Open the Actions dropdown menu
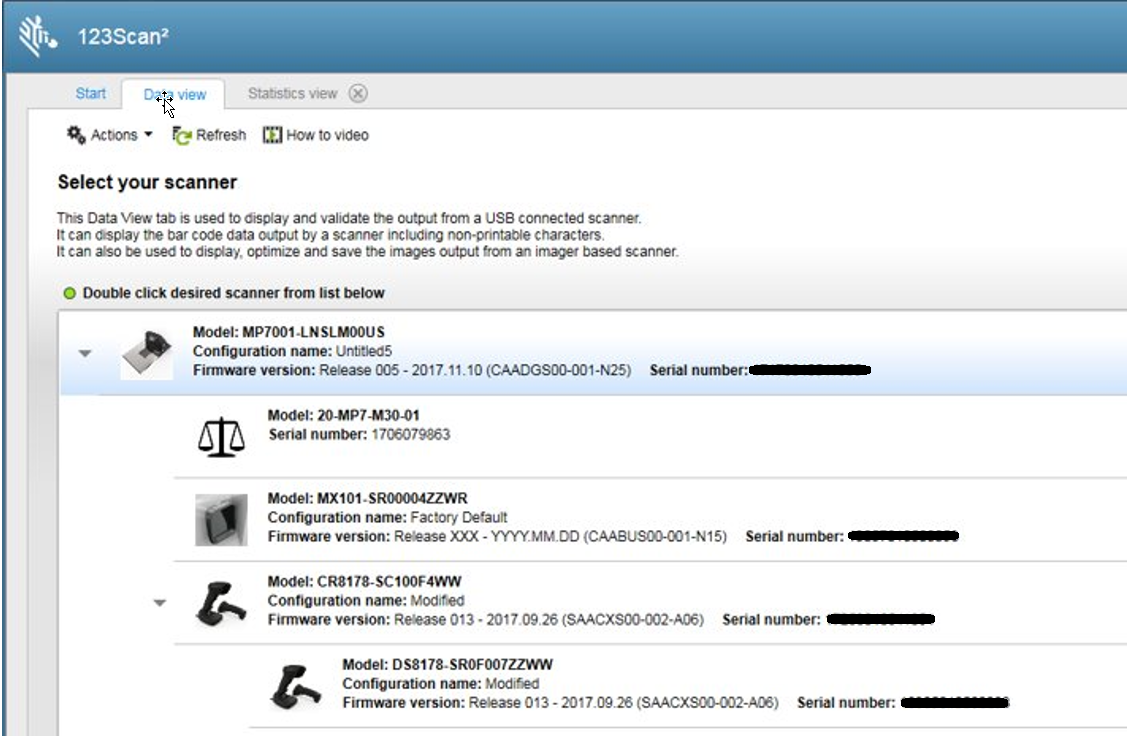Image resolution: width=1134 pixels, height=736 pixels. click(113, 134)
